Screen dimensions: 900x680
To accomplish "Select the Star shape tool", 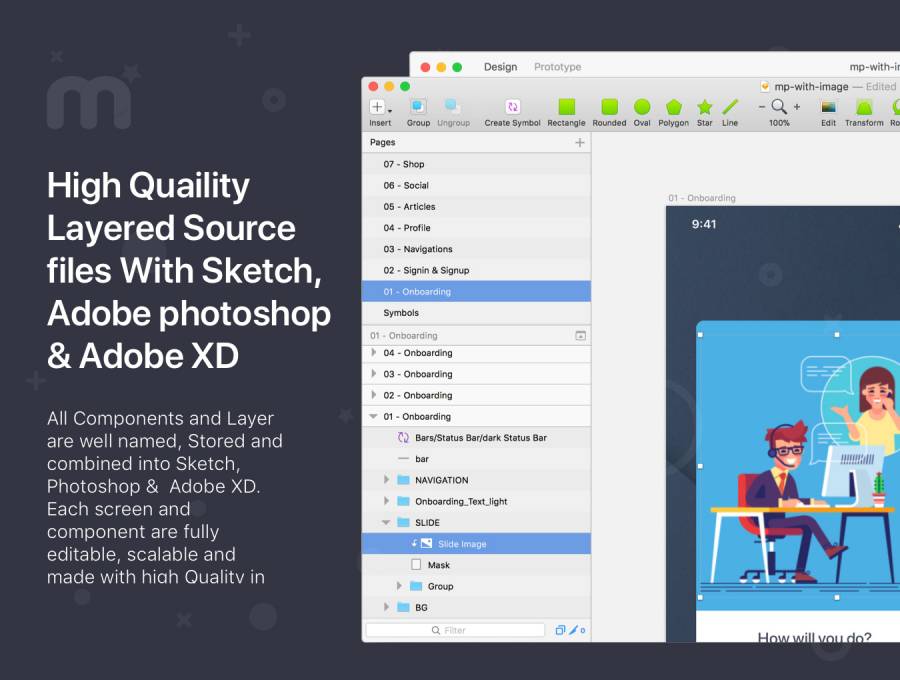I will [x=704, y=107].
